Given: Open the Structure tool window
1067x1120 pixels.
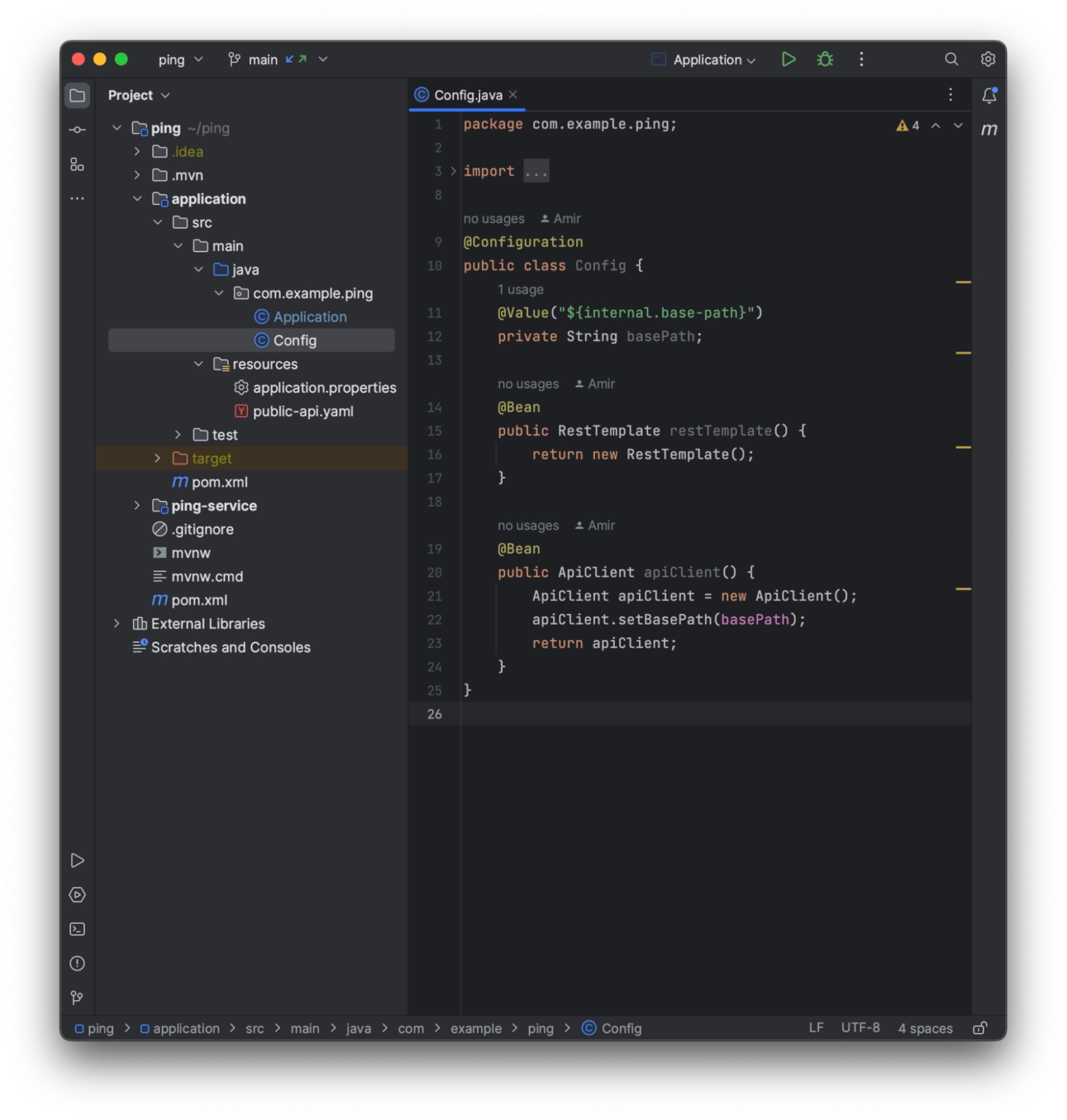Looking at the screenshot, I should pos(77,164).
